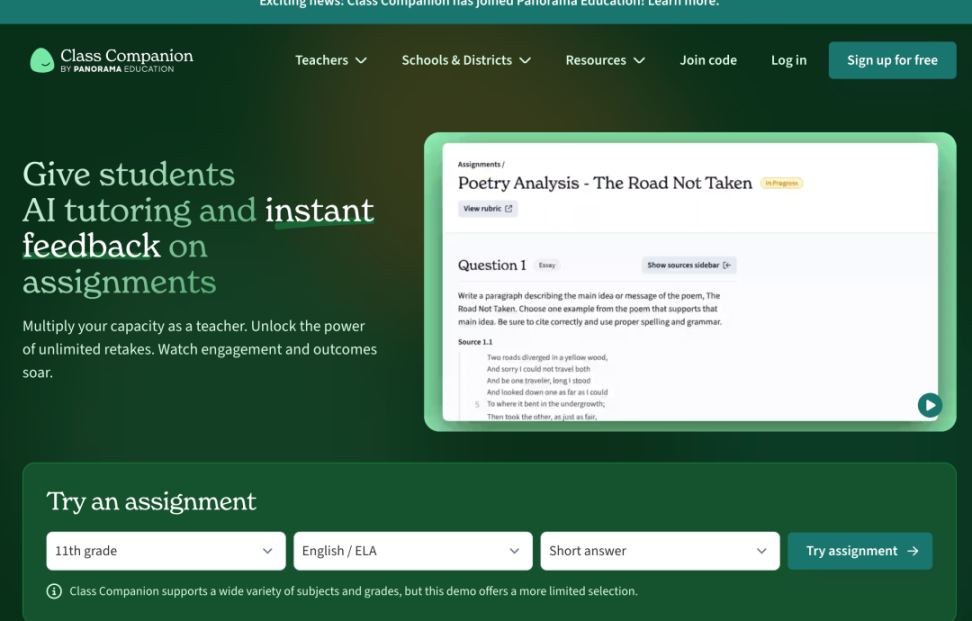Click the View rubric button

click(x=488, y=209)
